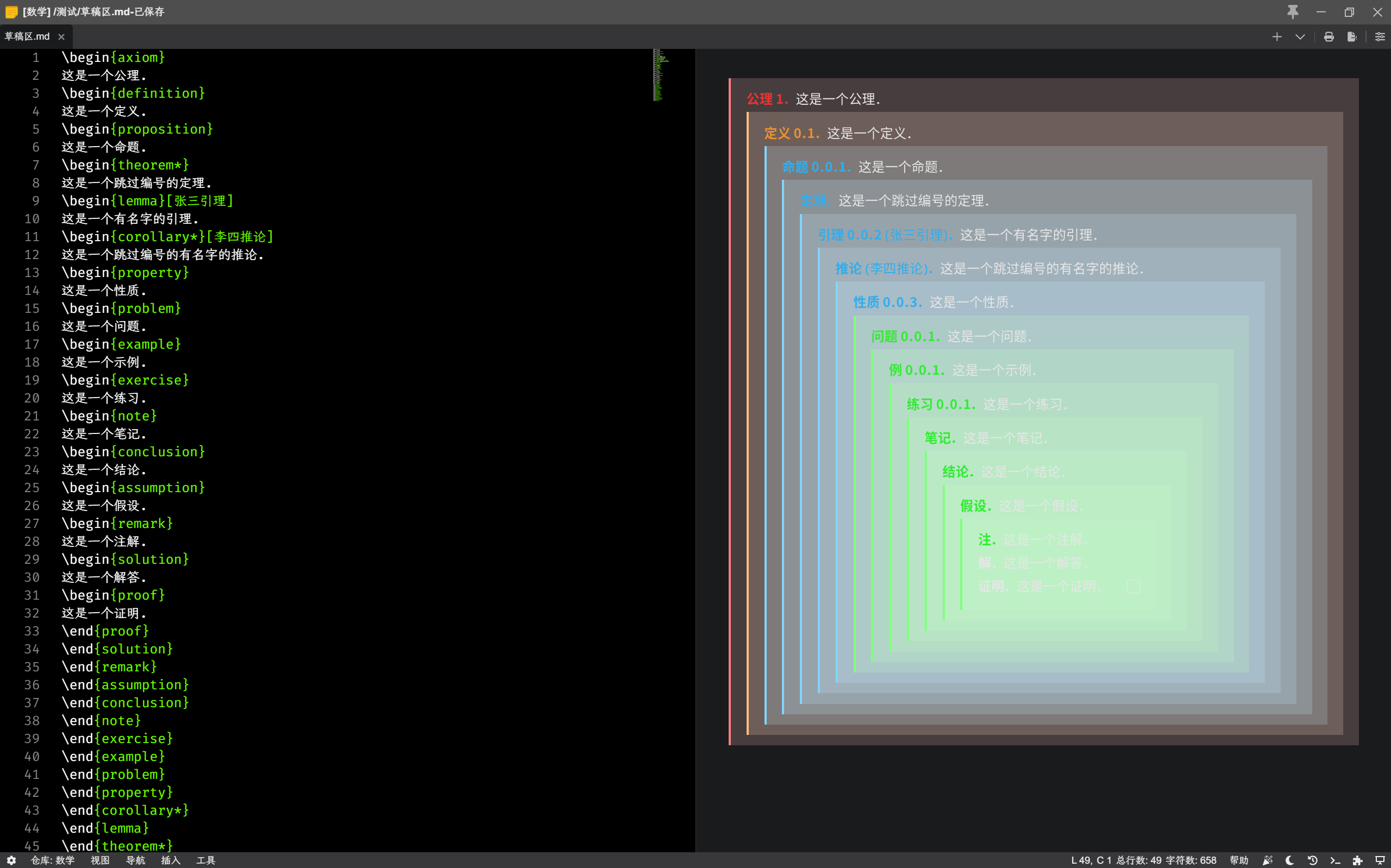Open the 仓库: 数学 repository menu
The width and height of the screenshot is (1391, 868).
52,860
